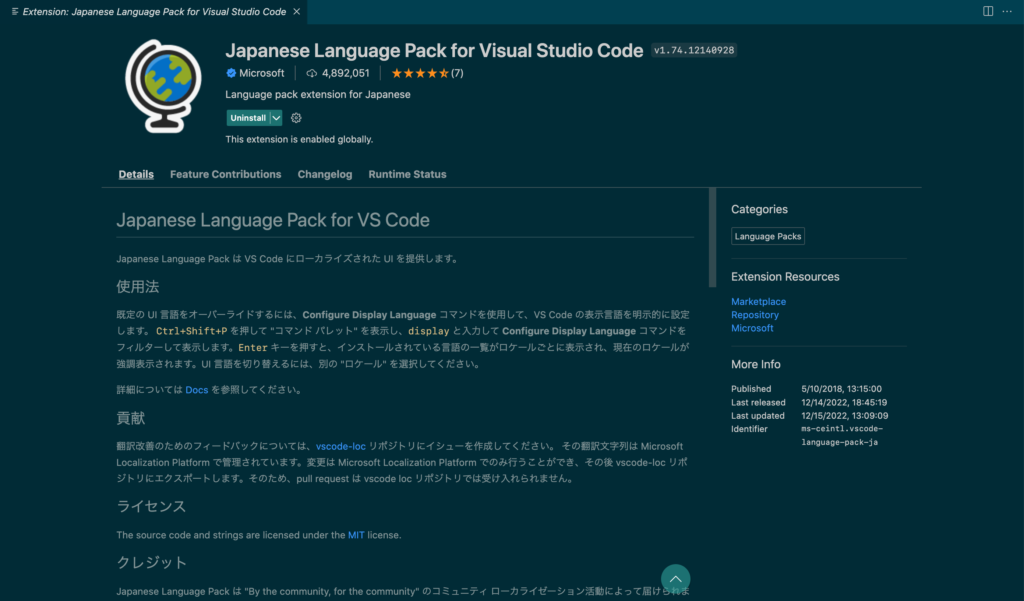Screen dimensions: 1024x601
Task: Switch to the Feature Contributions tab
Action: pos(225,174)
